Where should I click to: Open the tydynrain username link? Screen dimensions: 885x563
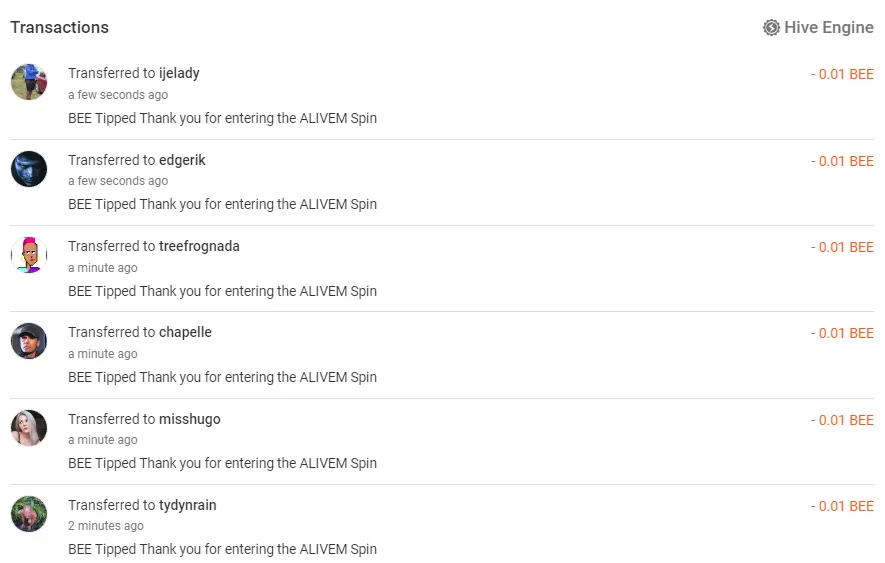(187, 505)
